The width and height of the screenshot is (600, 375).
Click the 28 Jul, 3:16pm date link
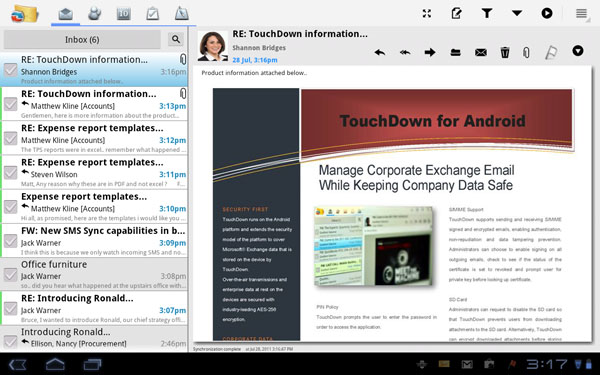[x=255, y=60]
